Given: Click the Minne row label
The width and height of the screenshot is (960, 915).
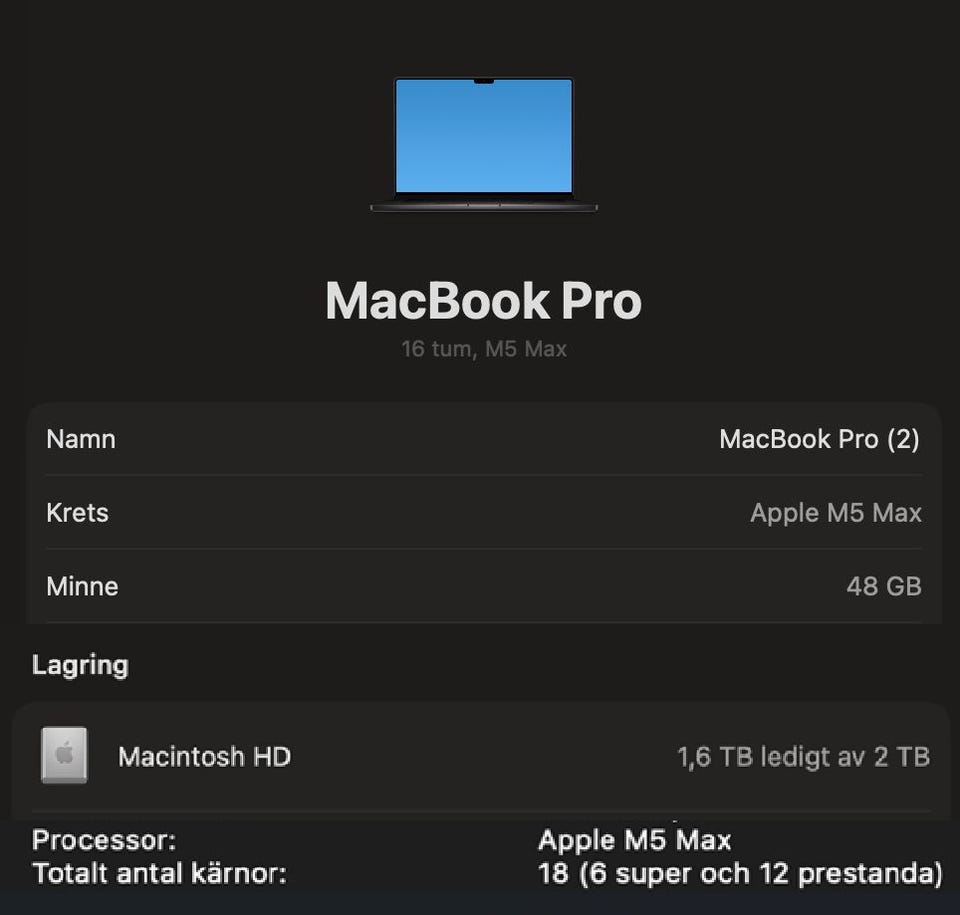Looking at the screenshot, I should point(82,587).
